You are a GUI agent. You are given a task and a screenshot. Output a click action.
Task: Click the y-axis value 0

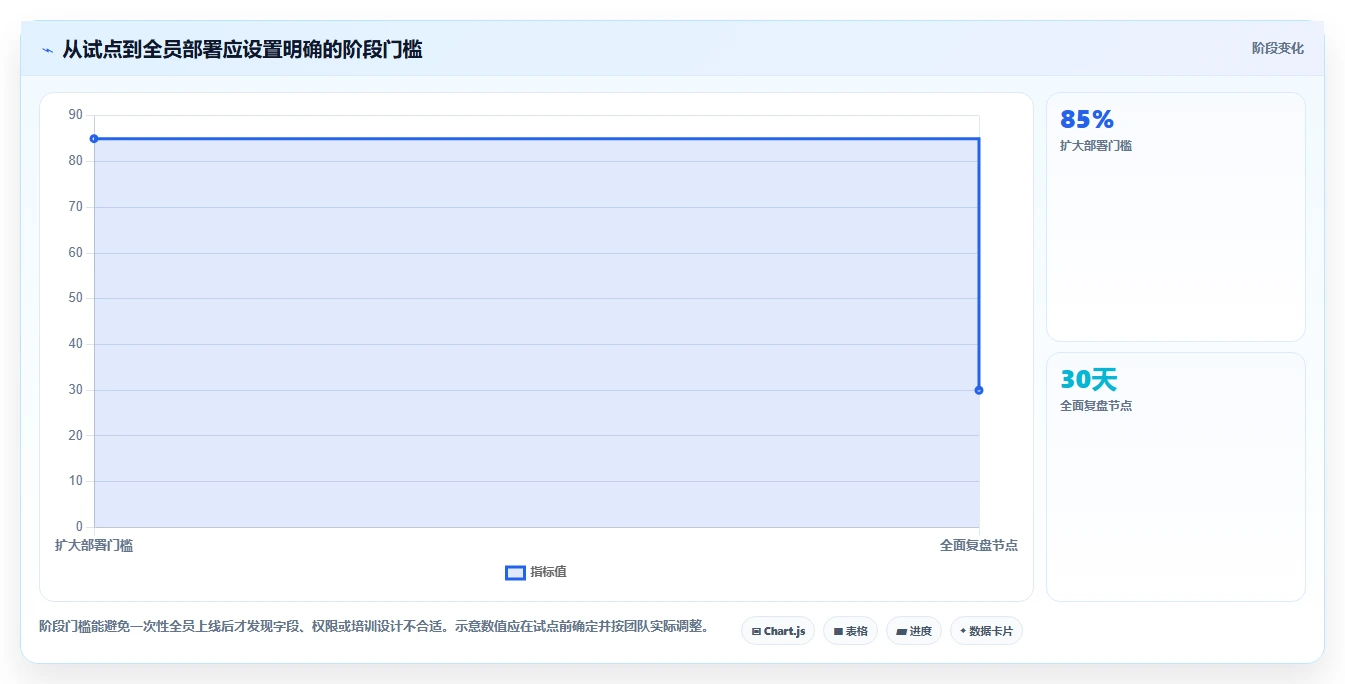80,527
